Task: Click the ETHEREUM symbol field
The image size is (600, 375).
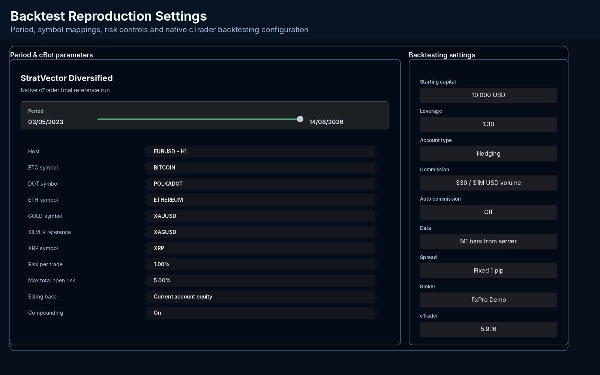Action: (x=260, y=200)
